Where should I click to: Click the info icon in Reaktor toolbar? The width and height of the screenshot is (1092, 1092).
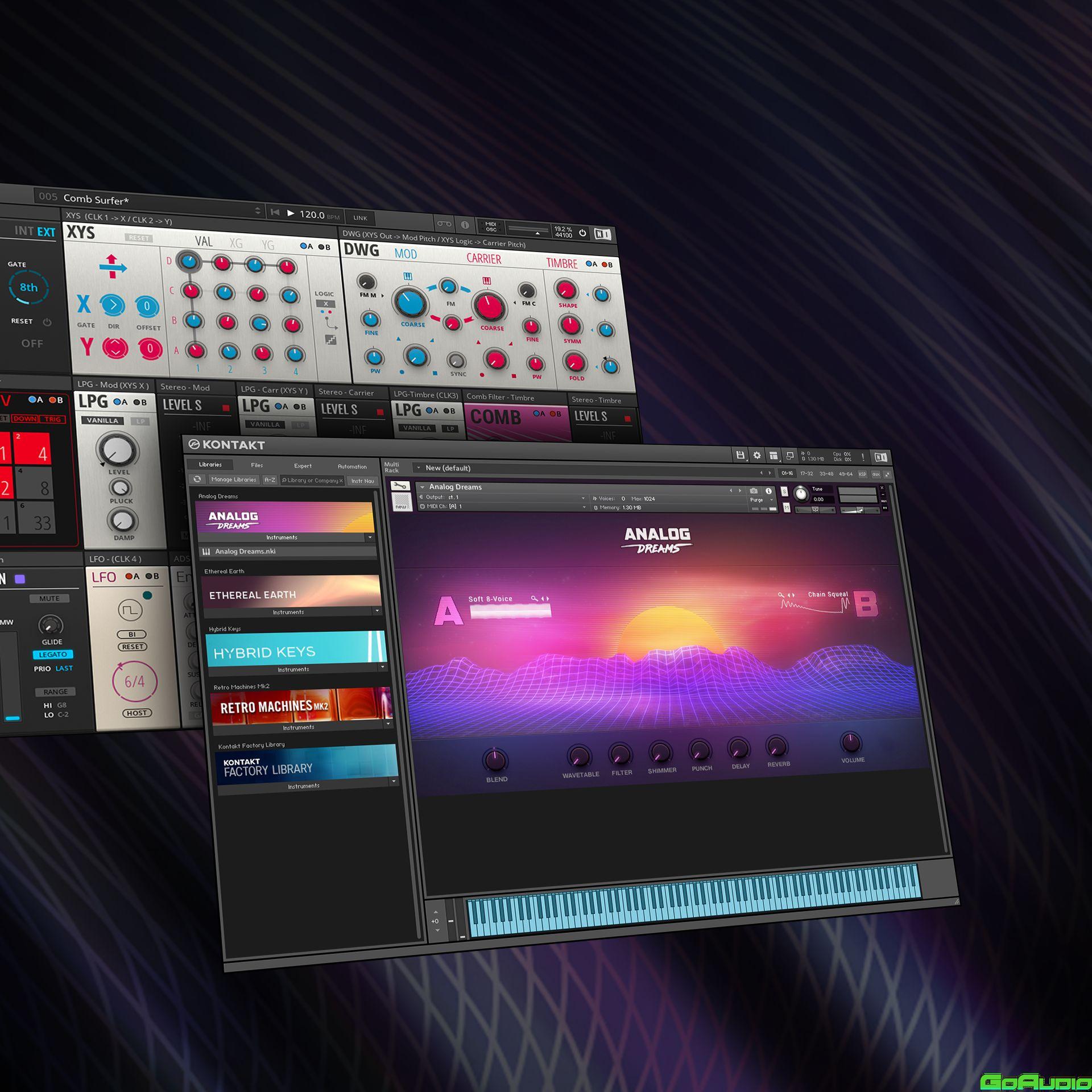pos(465,225)
